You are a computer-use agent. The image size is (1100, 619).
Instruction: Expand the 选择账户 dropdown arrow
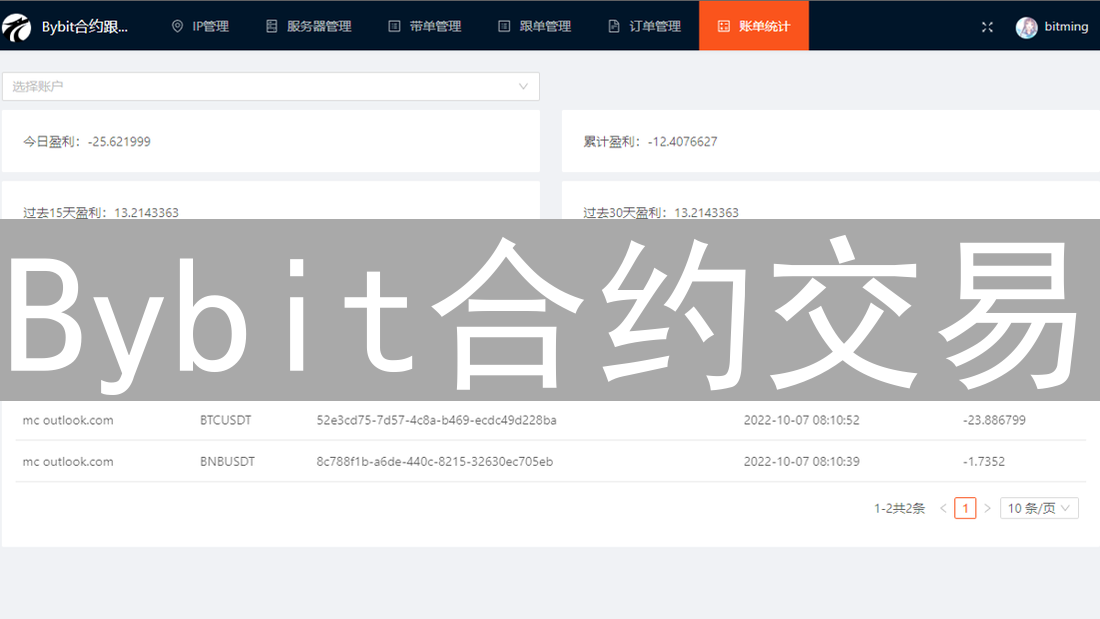point(523,86)
